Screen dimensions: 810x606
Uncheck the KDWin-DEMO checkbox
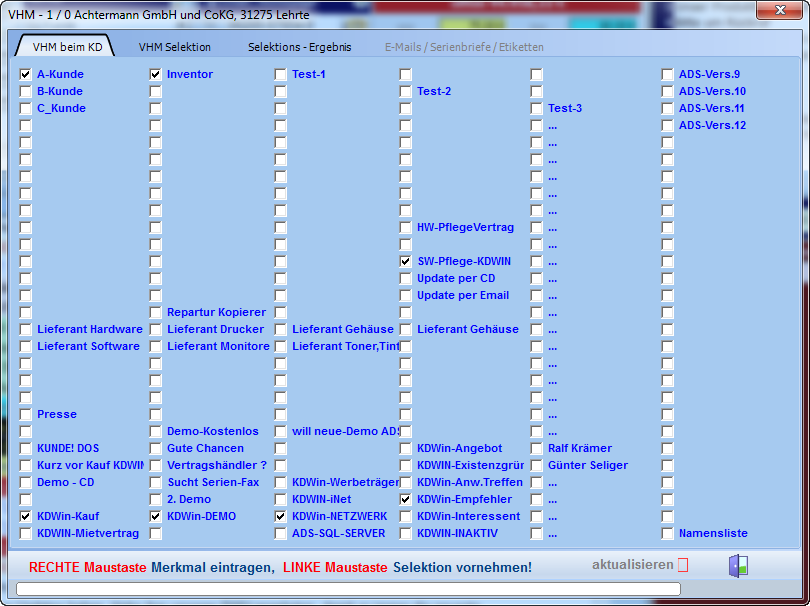[155, 517]
